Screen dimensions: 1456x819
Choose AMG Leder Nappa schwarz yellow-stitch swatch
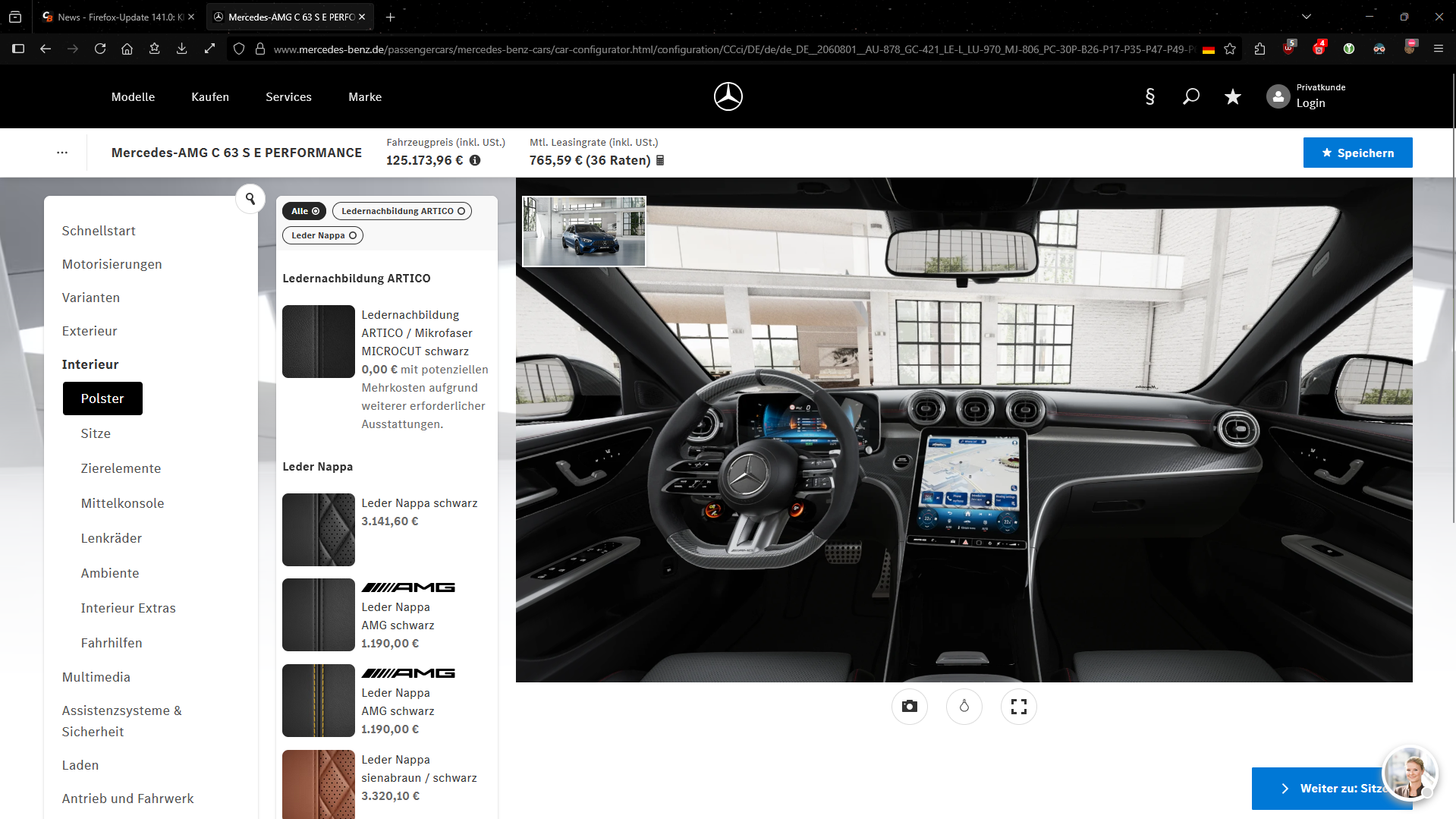pyautogui.click(x=318, y=701)
